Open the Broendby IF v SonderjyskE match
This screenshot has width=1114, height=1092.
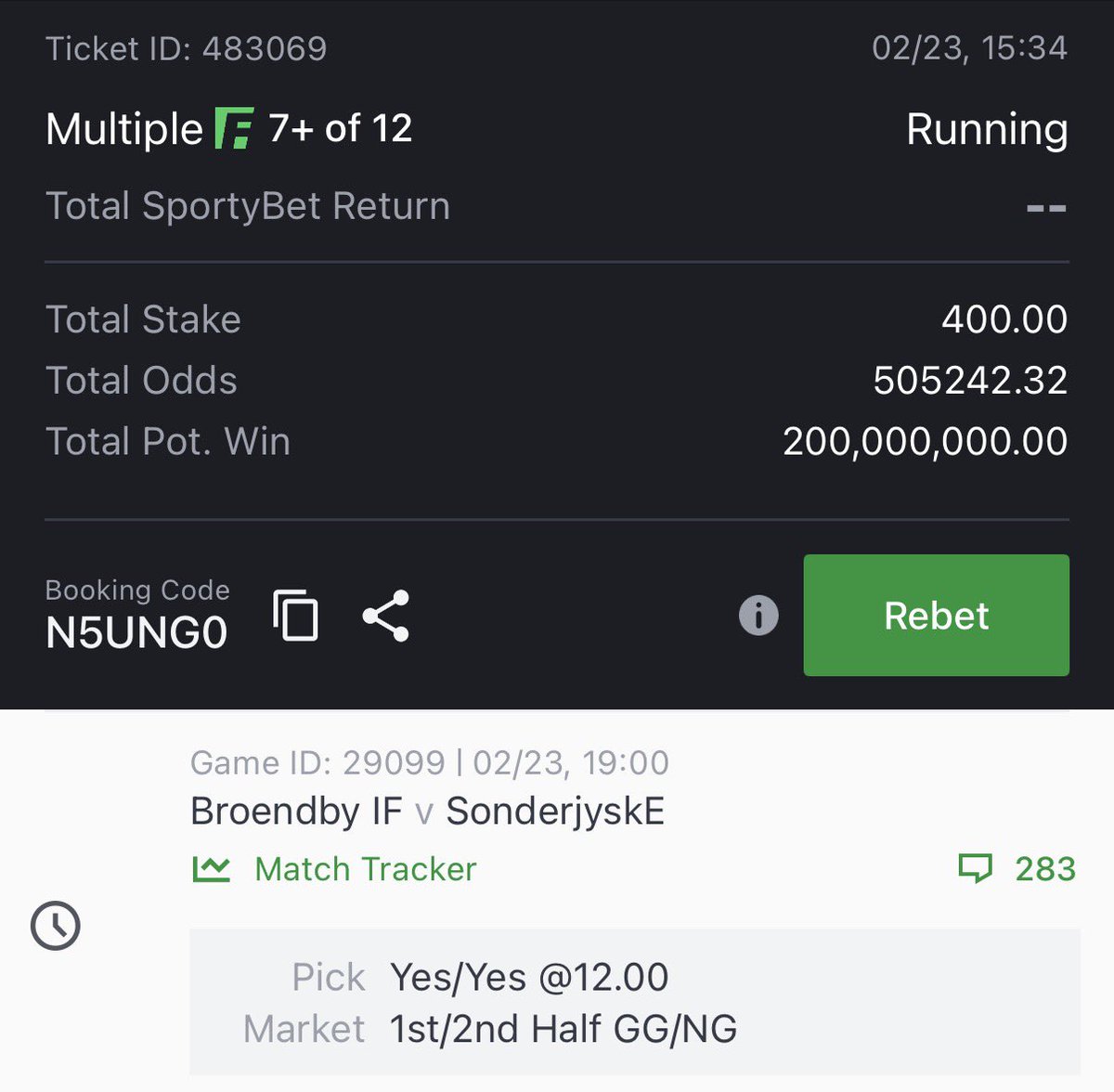click(427, 812)
